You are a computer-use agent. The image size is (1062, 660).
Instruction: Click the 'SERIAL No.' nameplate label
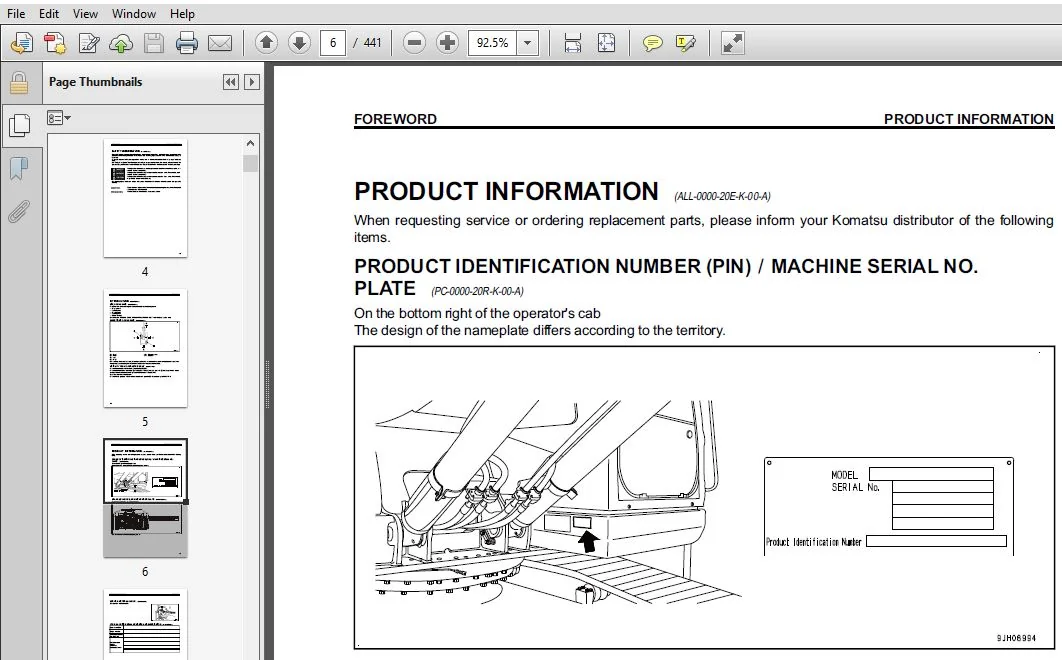[855, 487]
